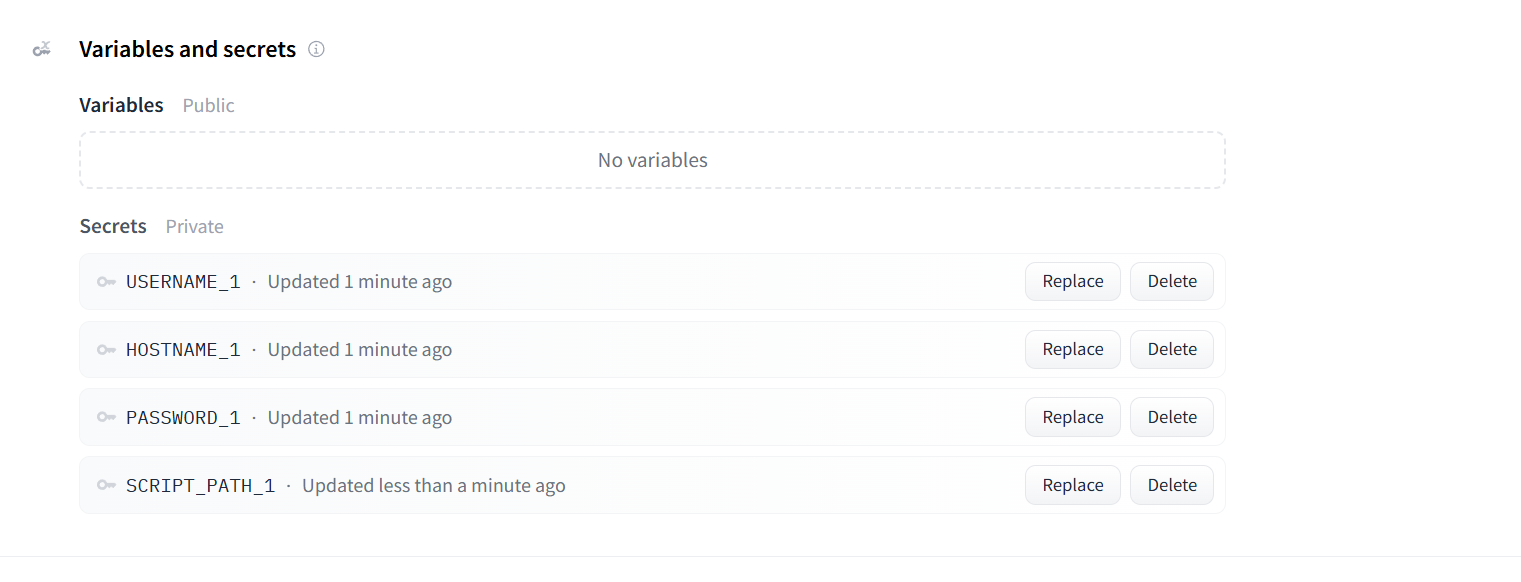Image resolution: width=1521 pixels, height=582 pixels.
Task: Click the Secrets Private label
Action: [152, 226]
